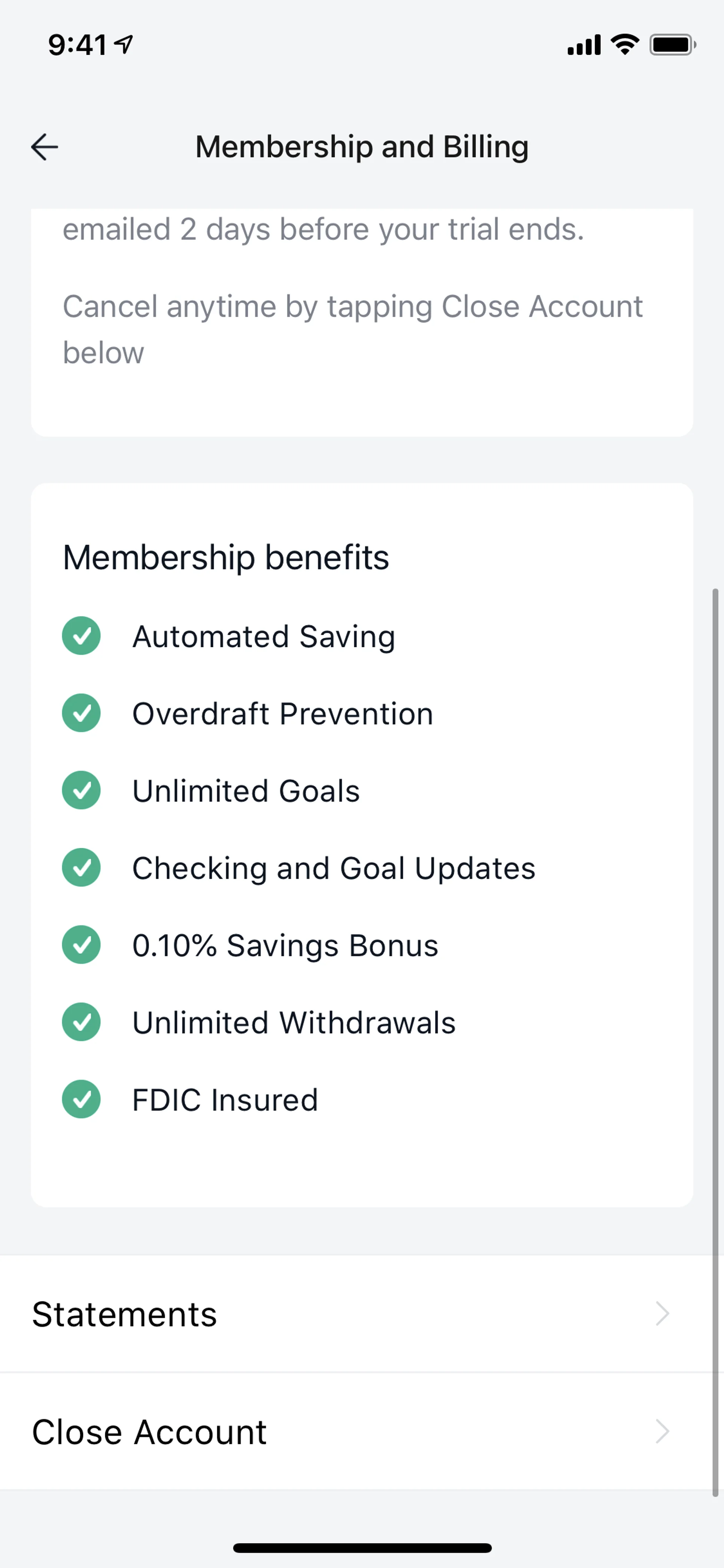Tap green checkmark beside Automated Saving
Viewport: 724px width, 1568px height.
click(x=81, y=636)
